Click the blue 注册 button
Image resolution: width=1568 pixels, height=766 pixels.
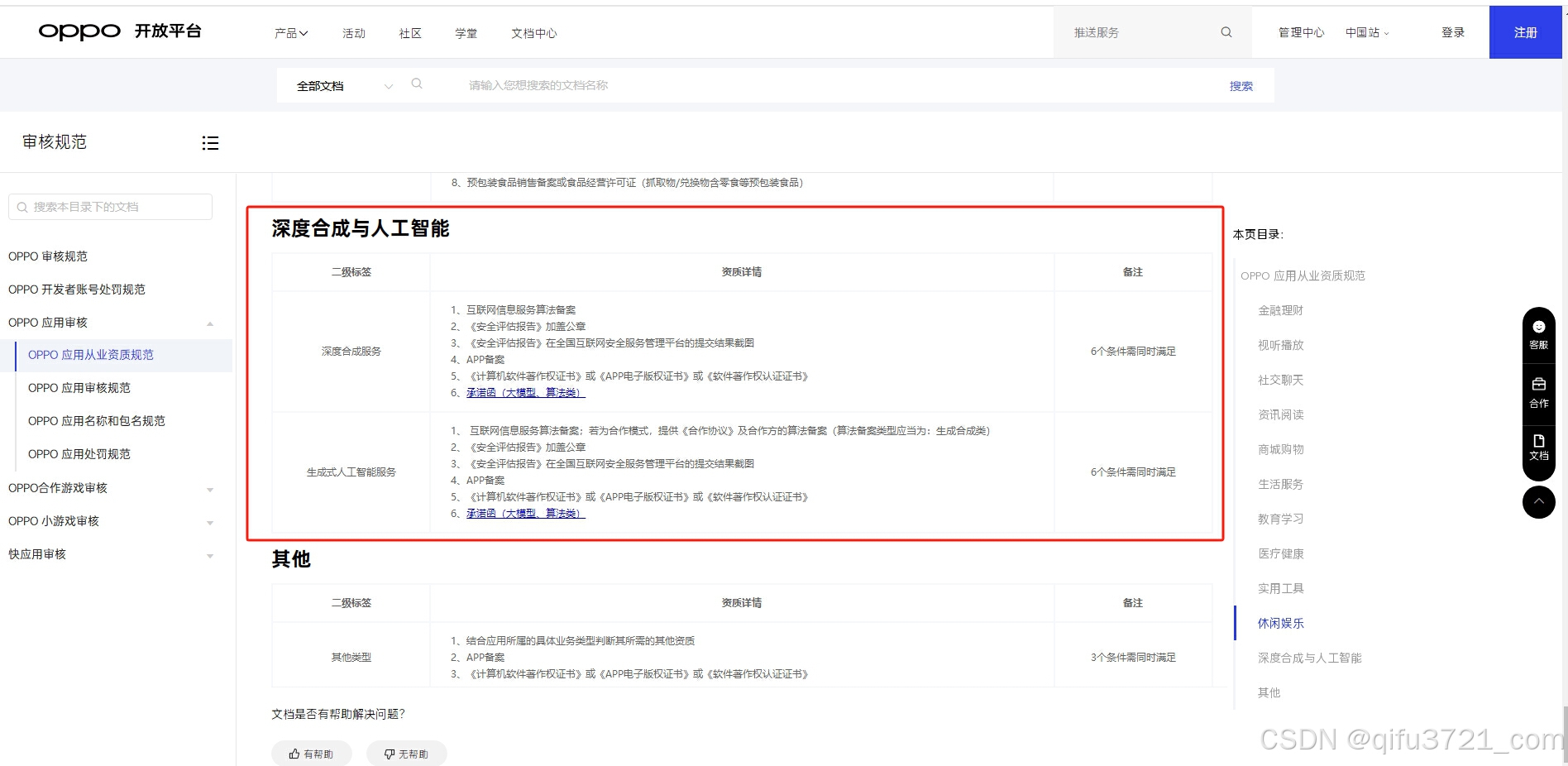1526,32
